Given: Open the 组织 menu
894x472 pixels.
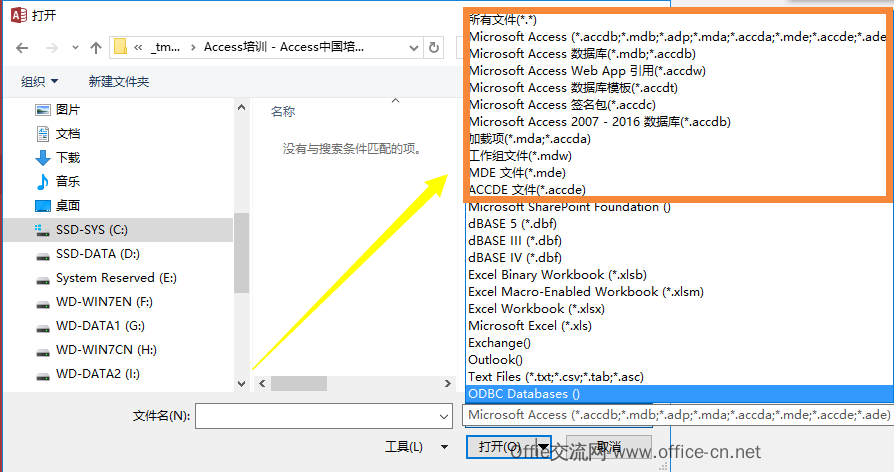Looking at the screenshot, I should pyautogui.click(x=39, y=82).
